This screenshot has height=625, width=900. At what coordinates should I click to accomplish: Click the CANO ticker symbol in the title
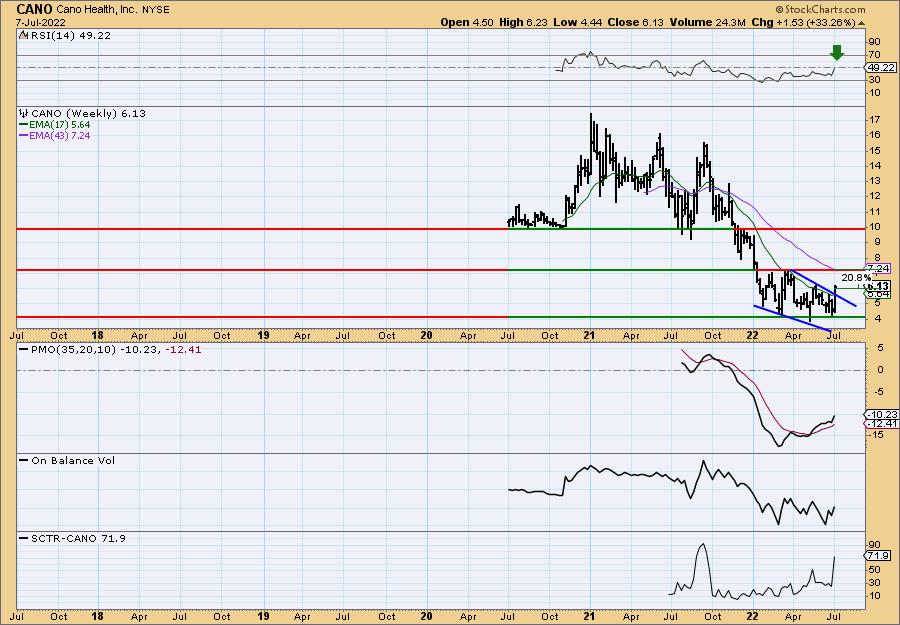(34, 9)
